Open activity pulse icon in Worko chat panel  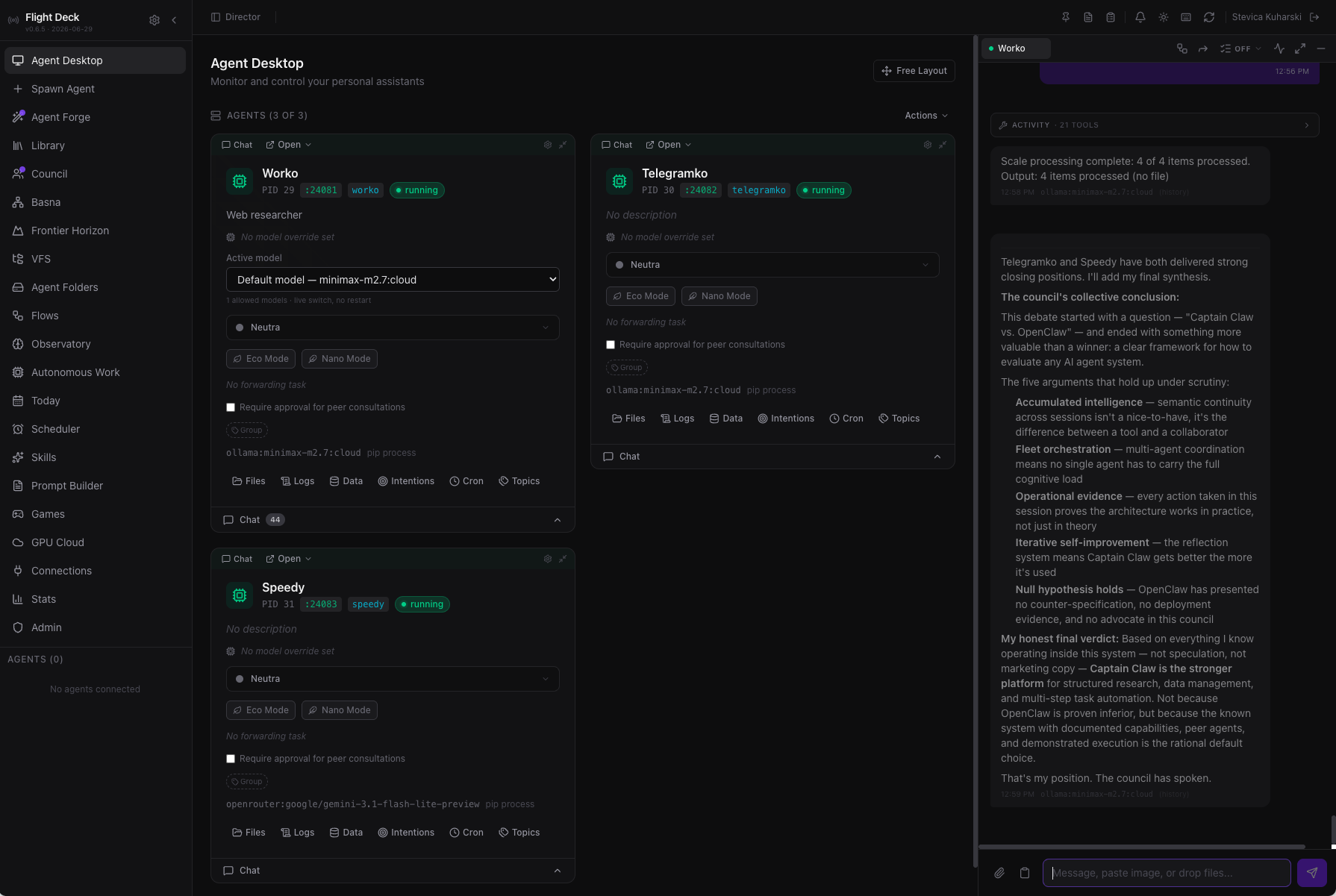1279,48
